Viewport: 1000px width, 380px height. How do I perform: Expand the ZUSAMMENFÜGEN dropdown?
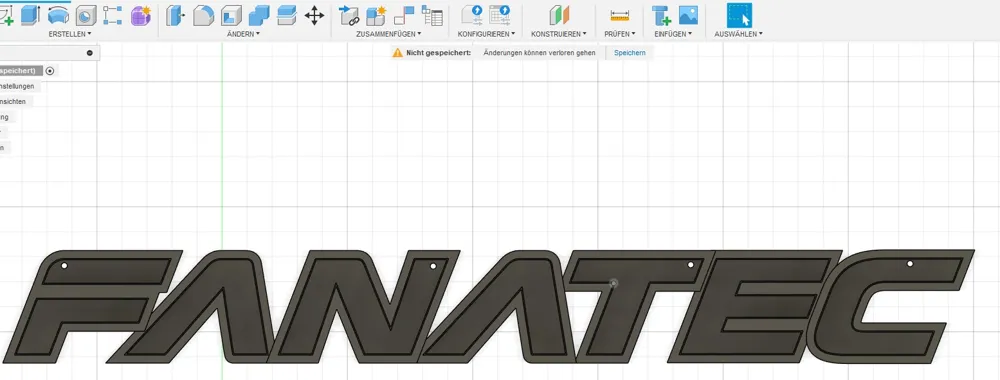388,34
